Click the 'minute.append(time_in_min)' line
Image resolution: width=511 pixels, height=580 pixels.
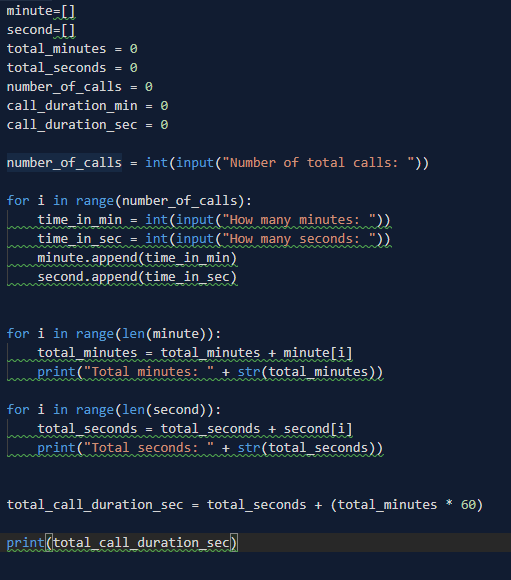click(x=137, y=258)
